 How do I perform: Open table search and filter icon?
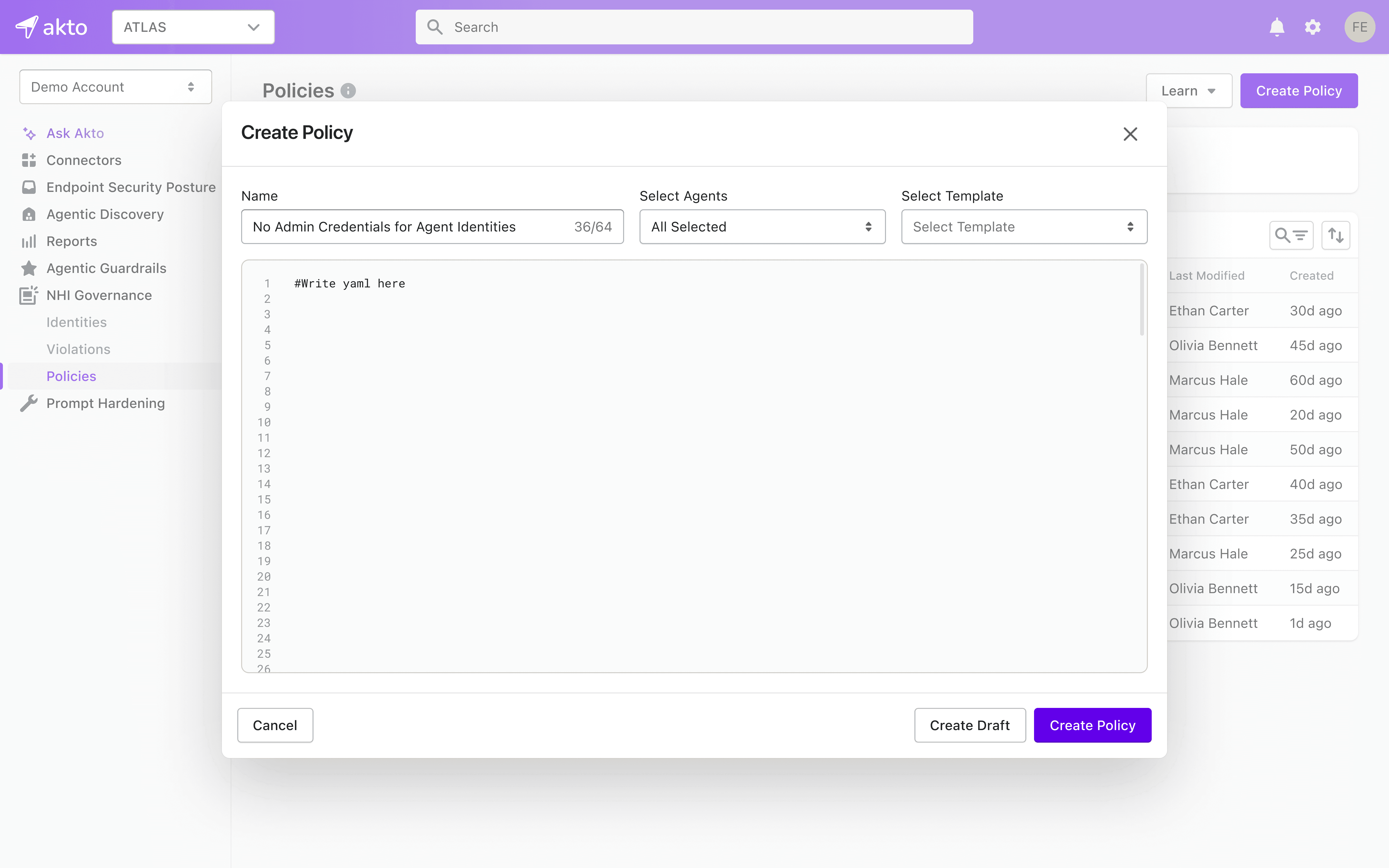click(x=1291, y=235)
